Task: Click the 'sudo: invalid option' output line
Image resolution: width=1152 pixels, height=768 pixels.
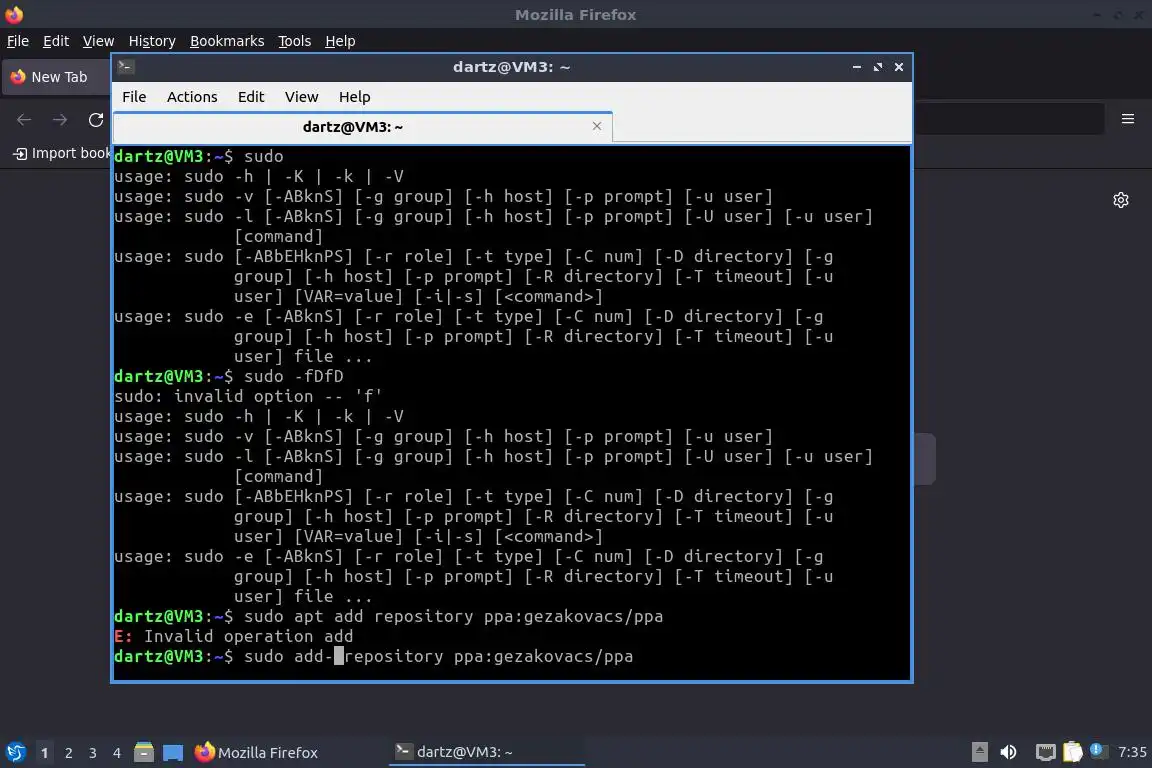Action: click(x=248, y=397)
